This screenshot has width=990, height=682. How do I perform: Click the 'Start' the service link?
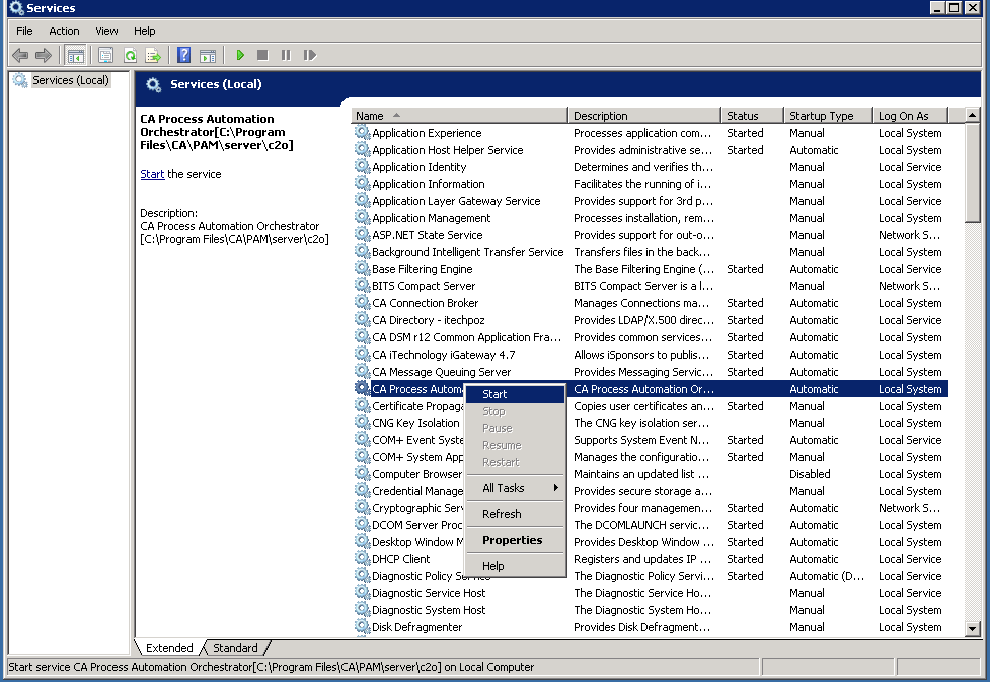[152, 174]
